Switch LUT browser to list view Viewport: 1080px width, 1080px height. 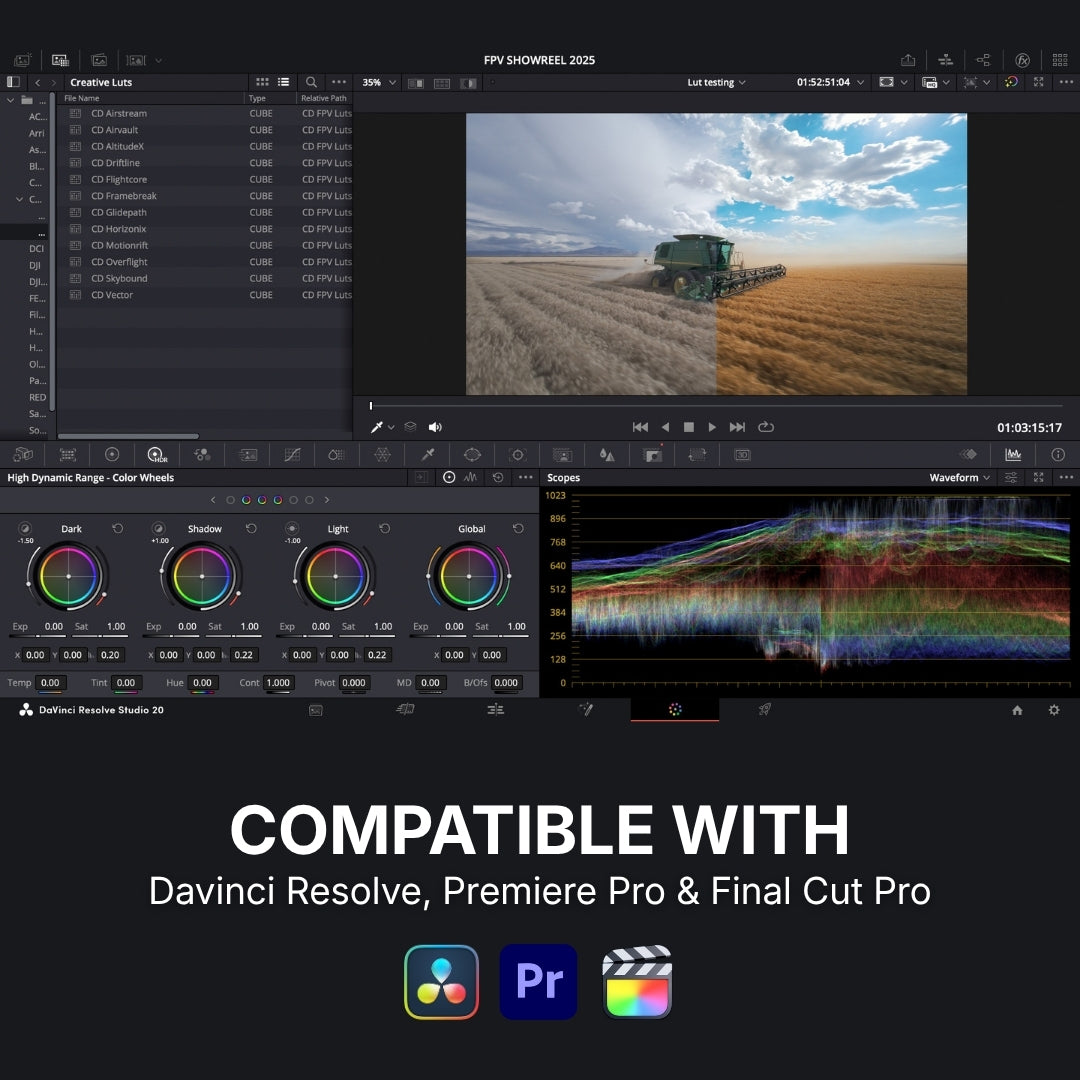(x=283, y=82)
